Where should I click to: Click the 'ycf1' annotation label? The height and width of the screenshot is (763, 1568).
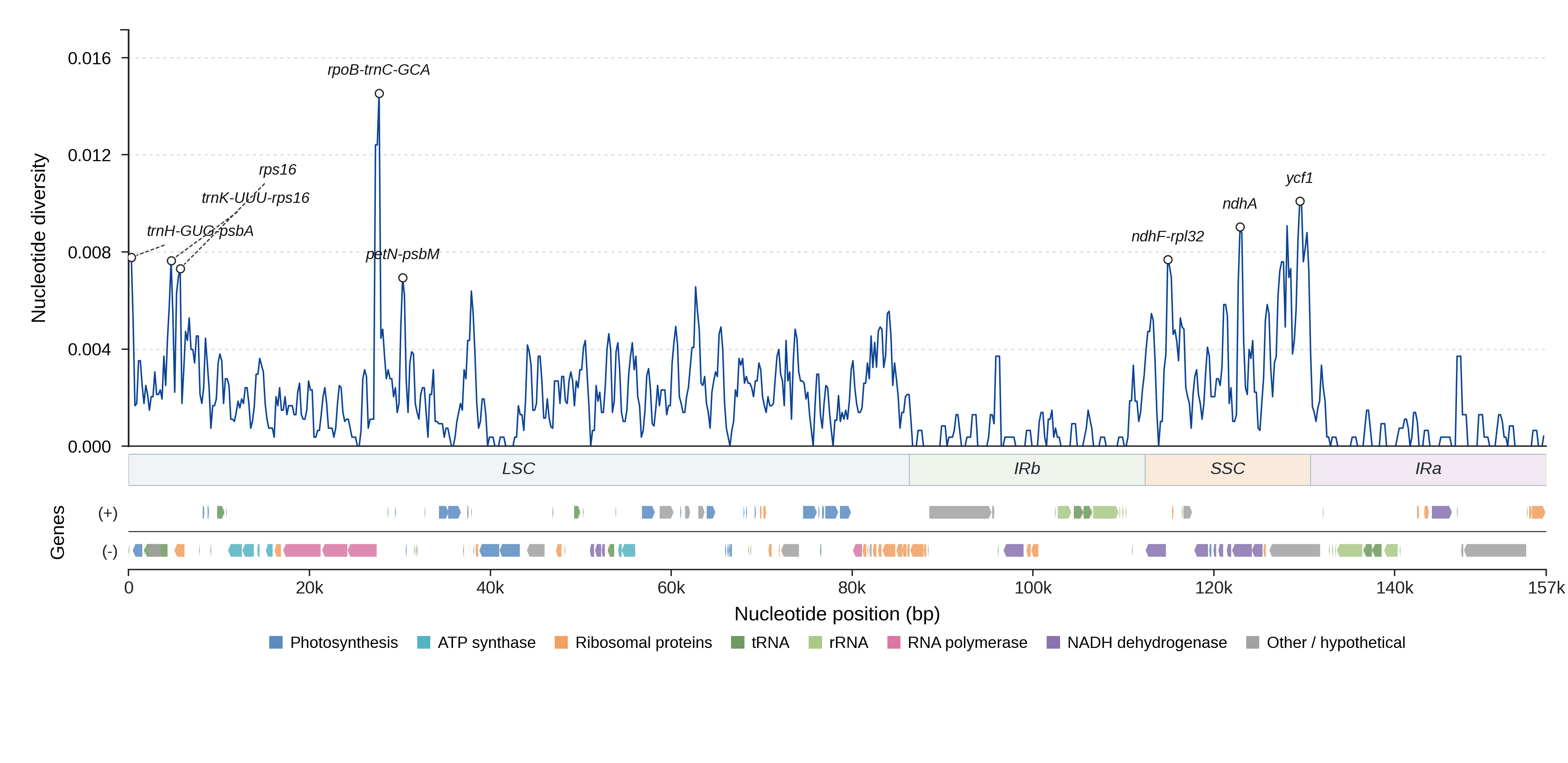(1300, 178)
